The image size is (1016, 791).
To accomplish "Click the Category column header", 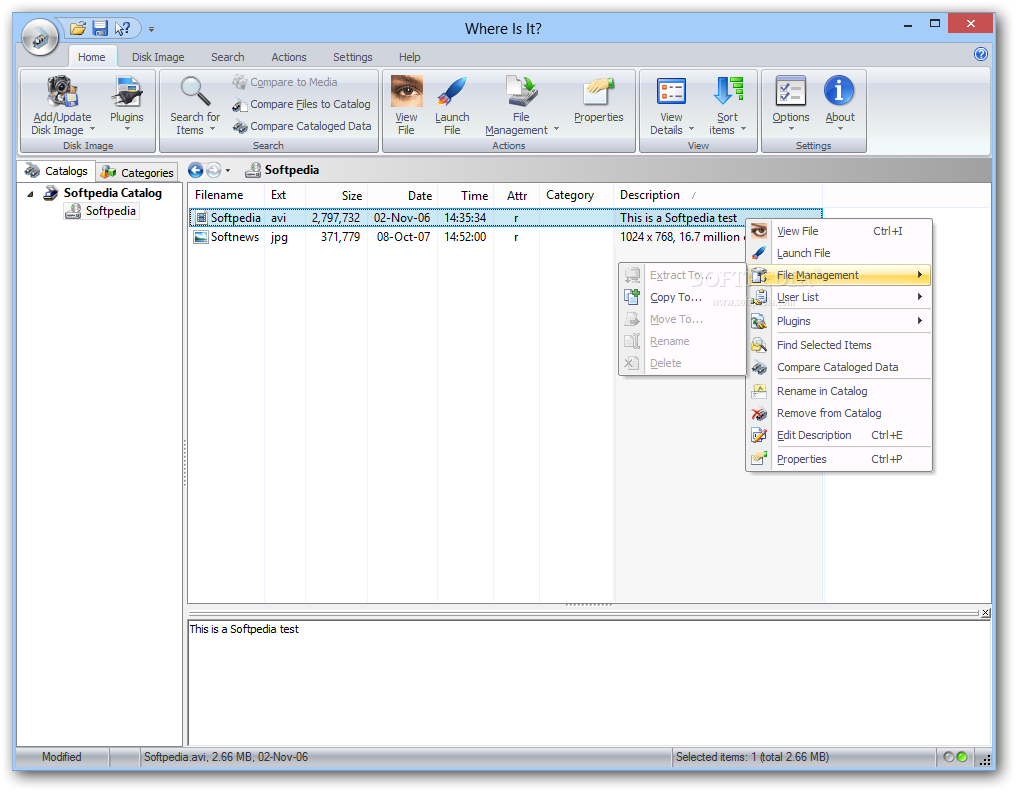I will [576, 196].
